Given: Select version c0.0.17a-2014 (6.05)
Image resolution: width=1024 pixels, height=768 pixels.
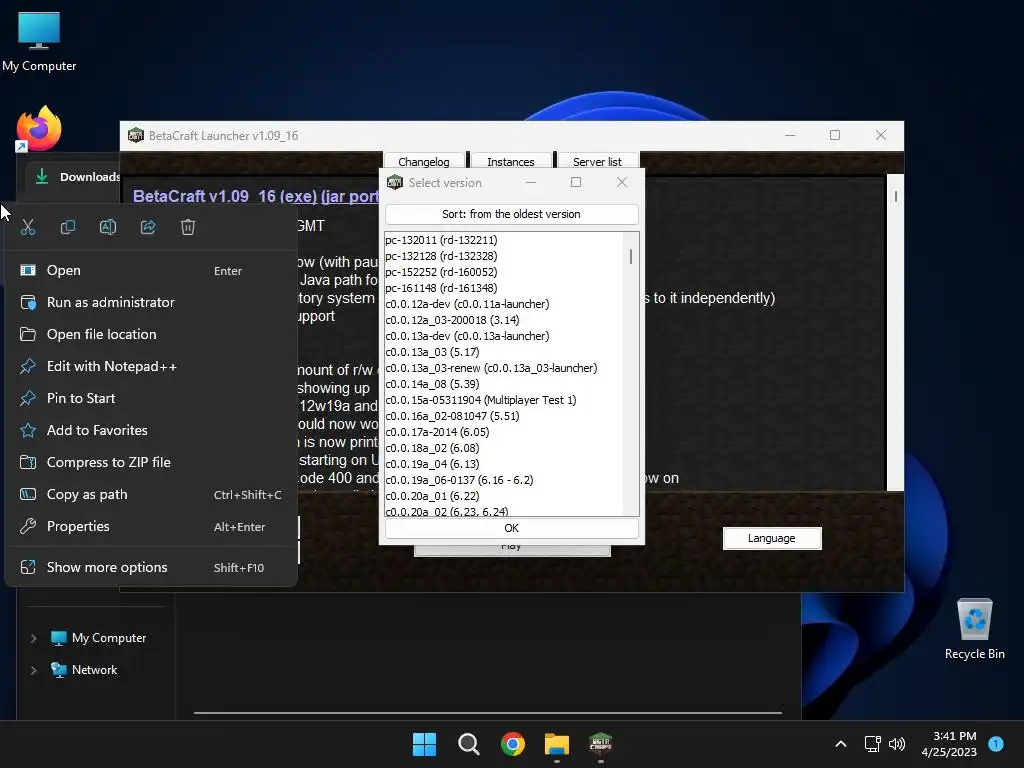Looking at the screenshot, I should (x=438, y=432).
